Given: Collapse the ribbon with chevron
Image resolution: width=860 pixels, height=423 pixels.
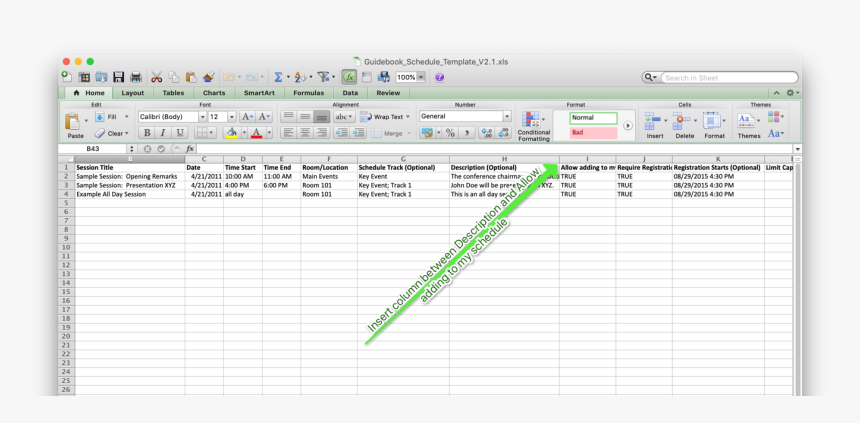Looking at the screenshot, I should pos(777,93).
